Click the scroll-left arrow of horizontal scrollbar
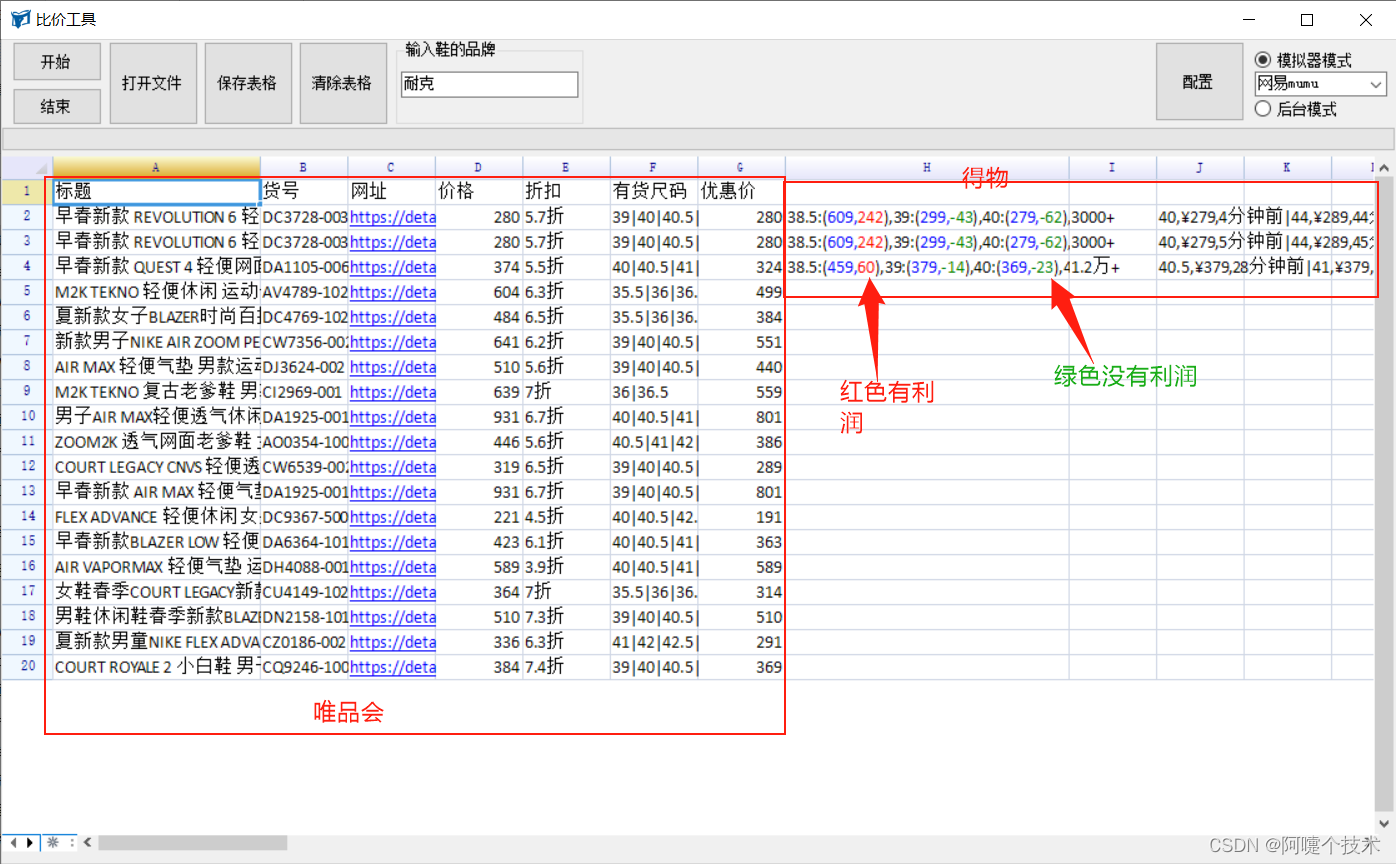The height and width of the screenshot is (864, 1396). (x=87, y=843)
